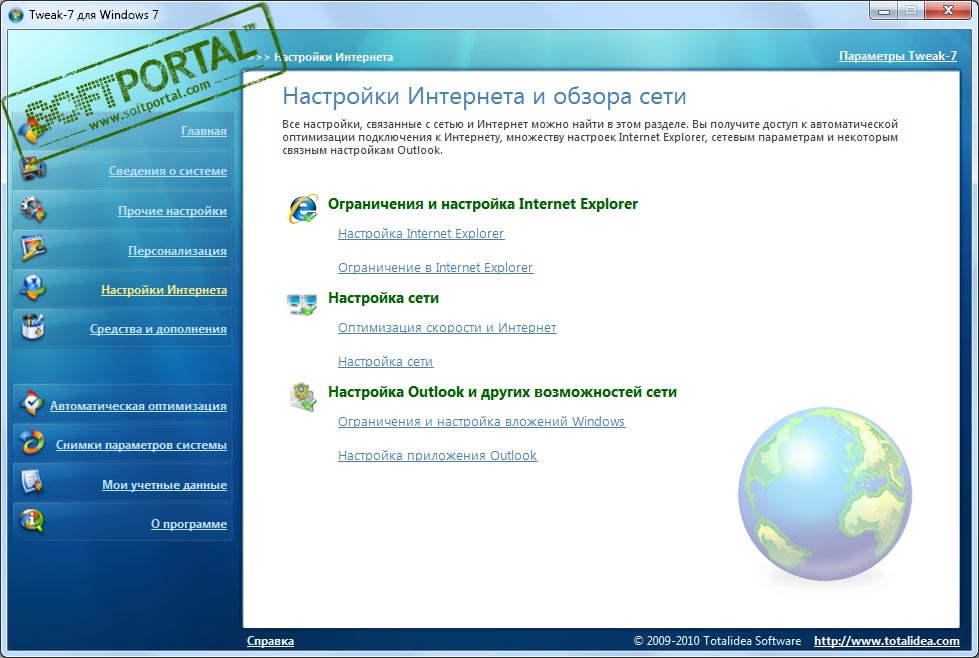This screenshot has width=979, height=658.
Task: Open the Справка help link
Action: pyautogui.click(x=270, y=641)
